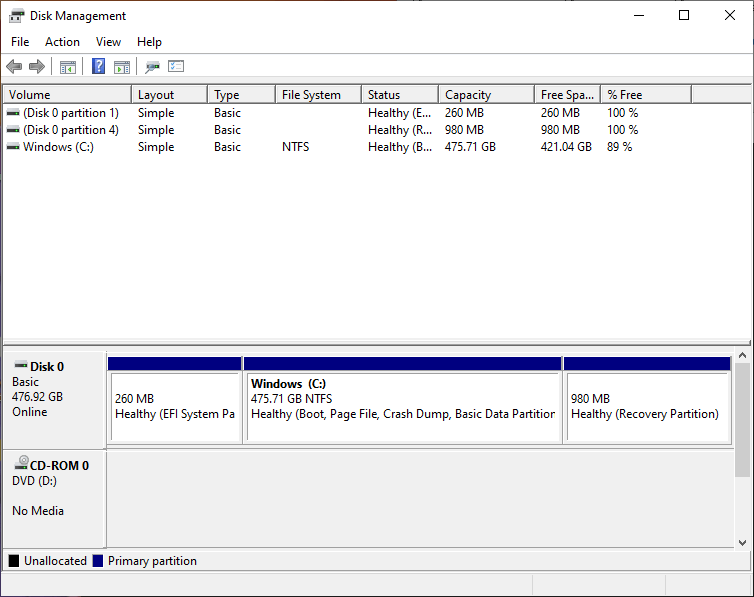Select drive icon of Windows (C:) row
This screenshot has width=754, height=597.
(13, 147)
